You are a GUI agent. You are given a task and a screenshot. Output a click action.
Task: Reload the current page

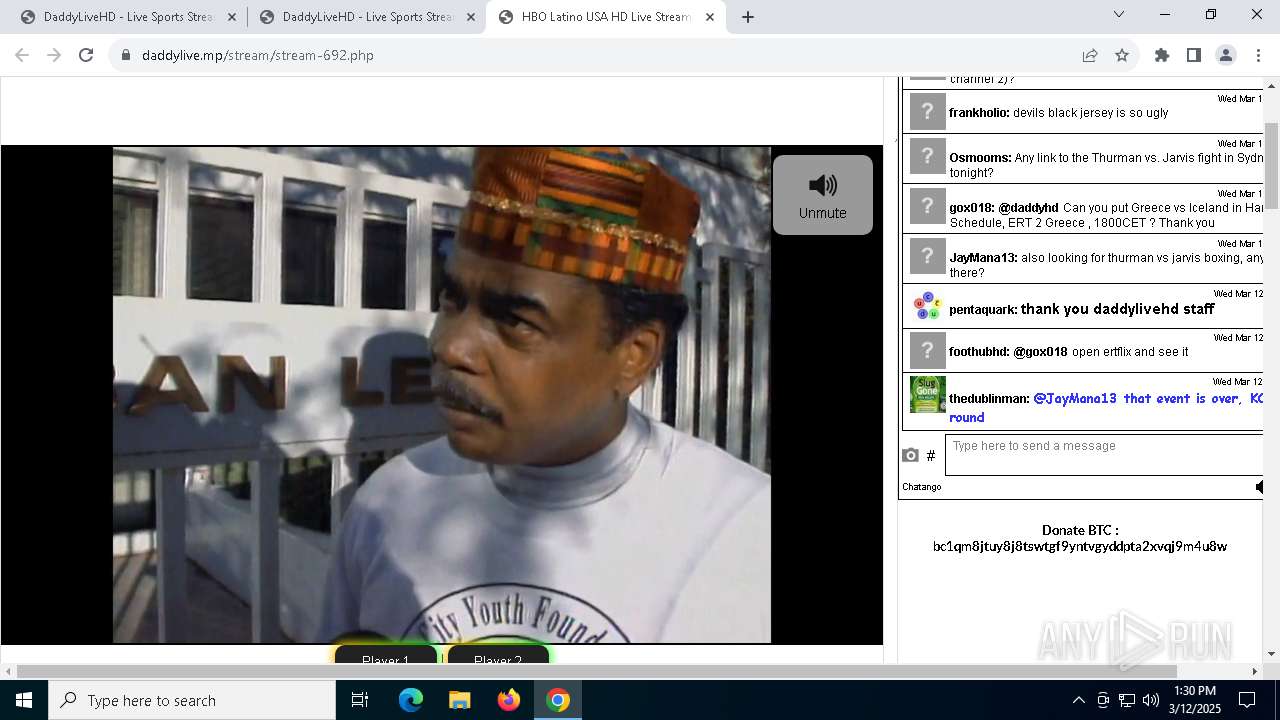click(86, 55)
